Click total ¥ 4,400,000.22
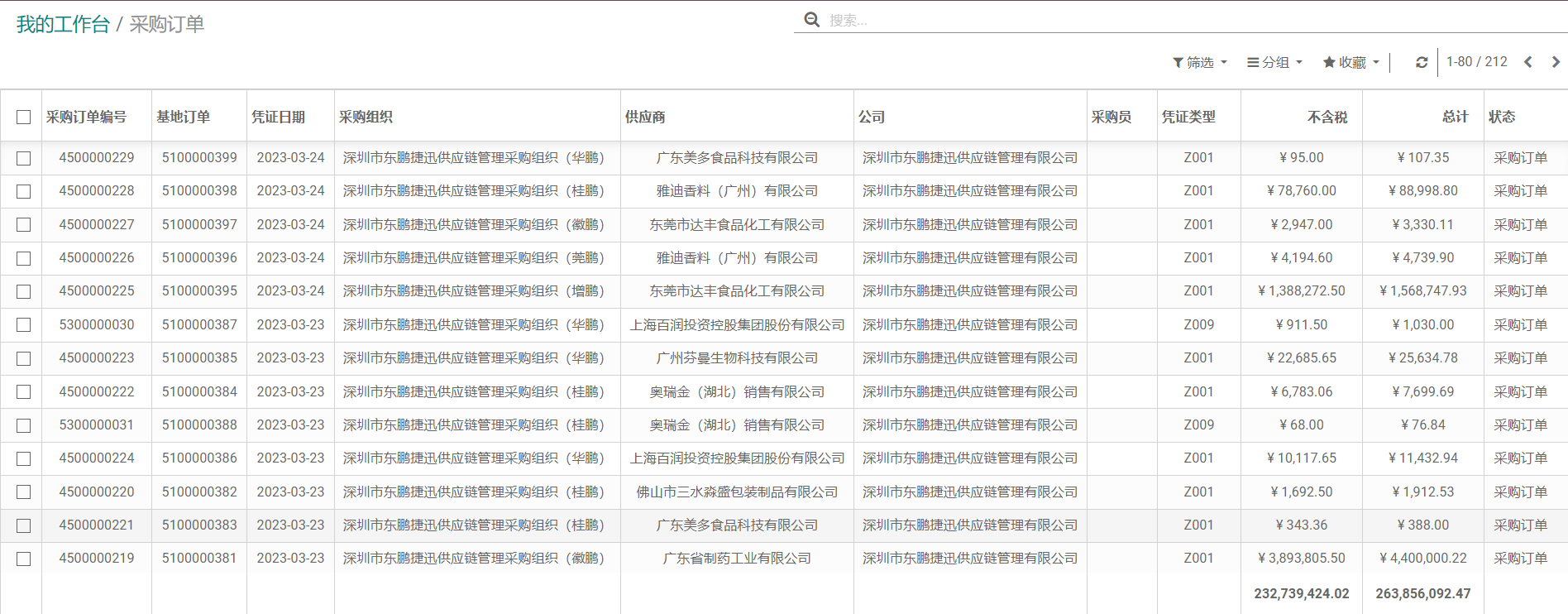The height and width of the screenshot is (614, 1568). (1423, 558)
